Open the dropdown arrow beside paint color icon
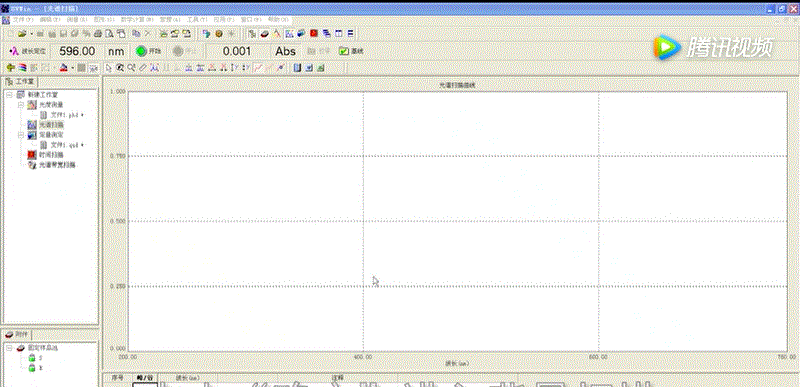The image size is (802, 387). 73,67
